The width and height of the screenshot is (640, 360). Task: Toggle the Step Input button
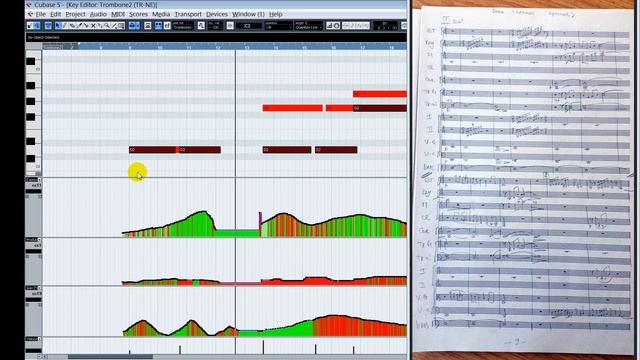[328, 26]
